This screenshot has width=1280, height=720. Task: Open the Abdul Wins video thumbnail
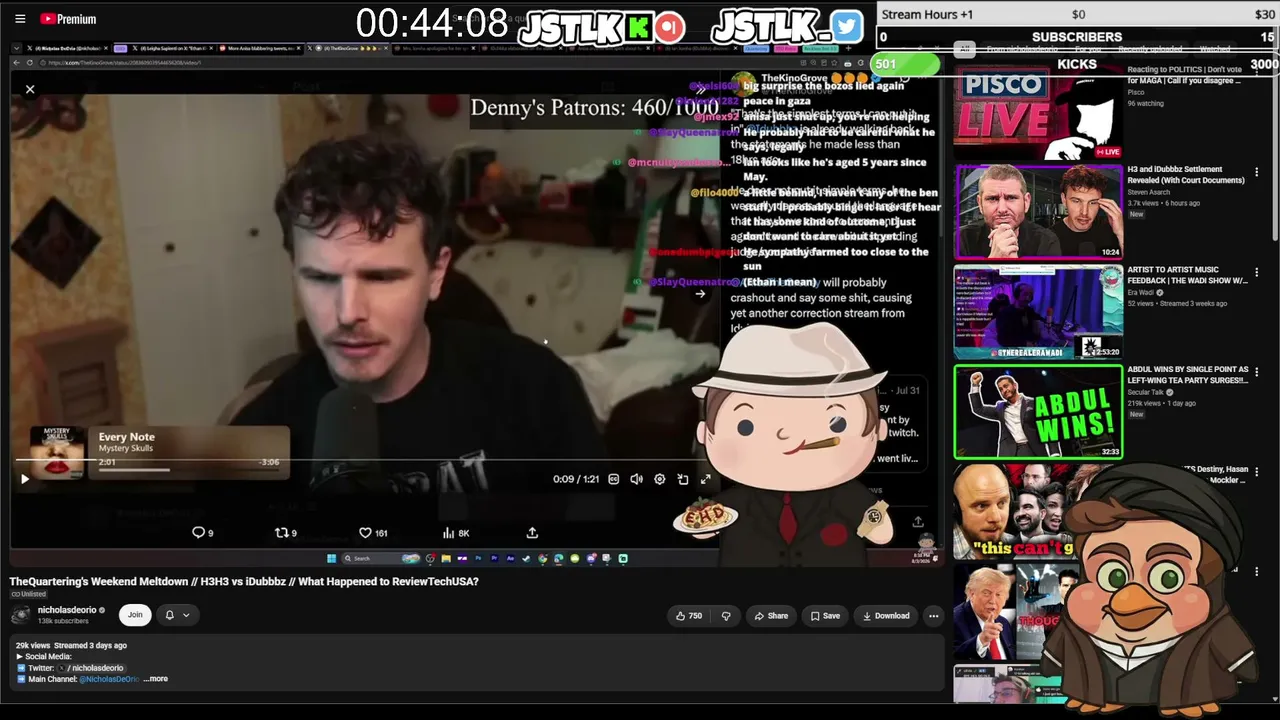point(1038,412)
